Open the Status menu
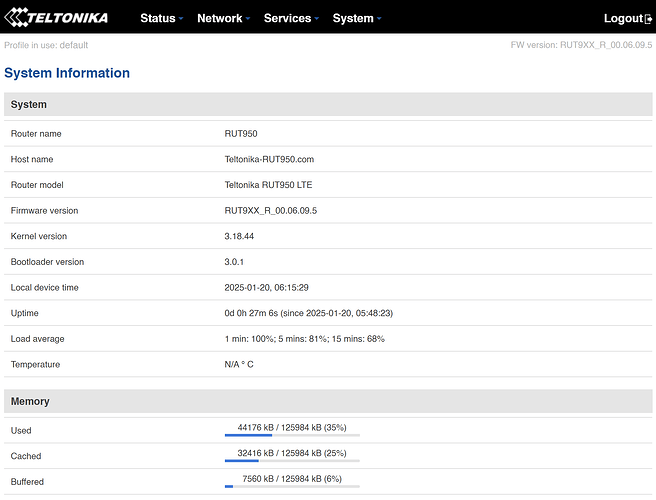This screenshot has width=656, height=500. [161, 18]
